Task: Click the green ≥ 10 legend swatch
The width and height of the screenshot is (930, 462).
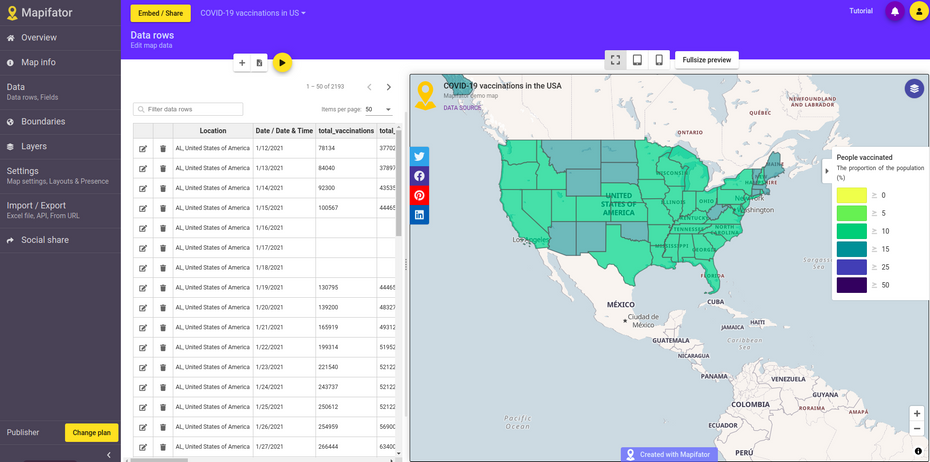Action: point(852,231)
